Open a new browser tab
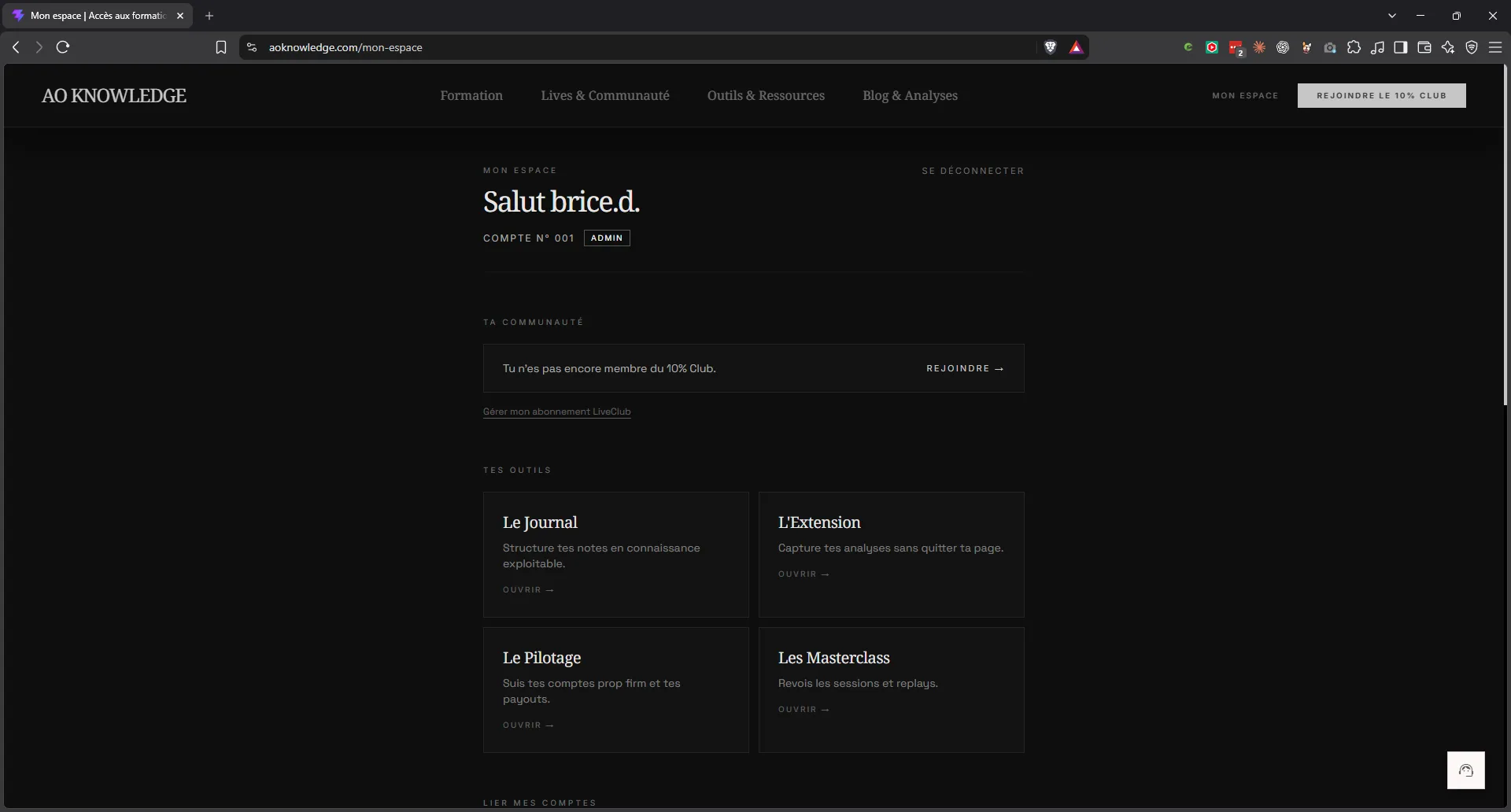 point(209,16)
